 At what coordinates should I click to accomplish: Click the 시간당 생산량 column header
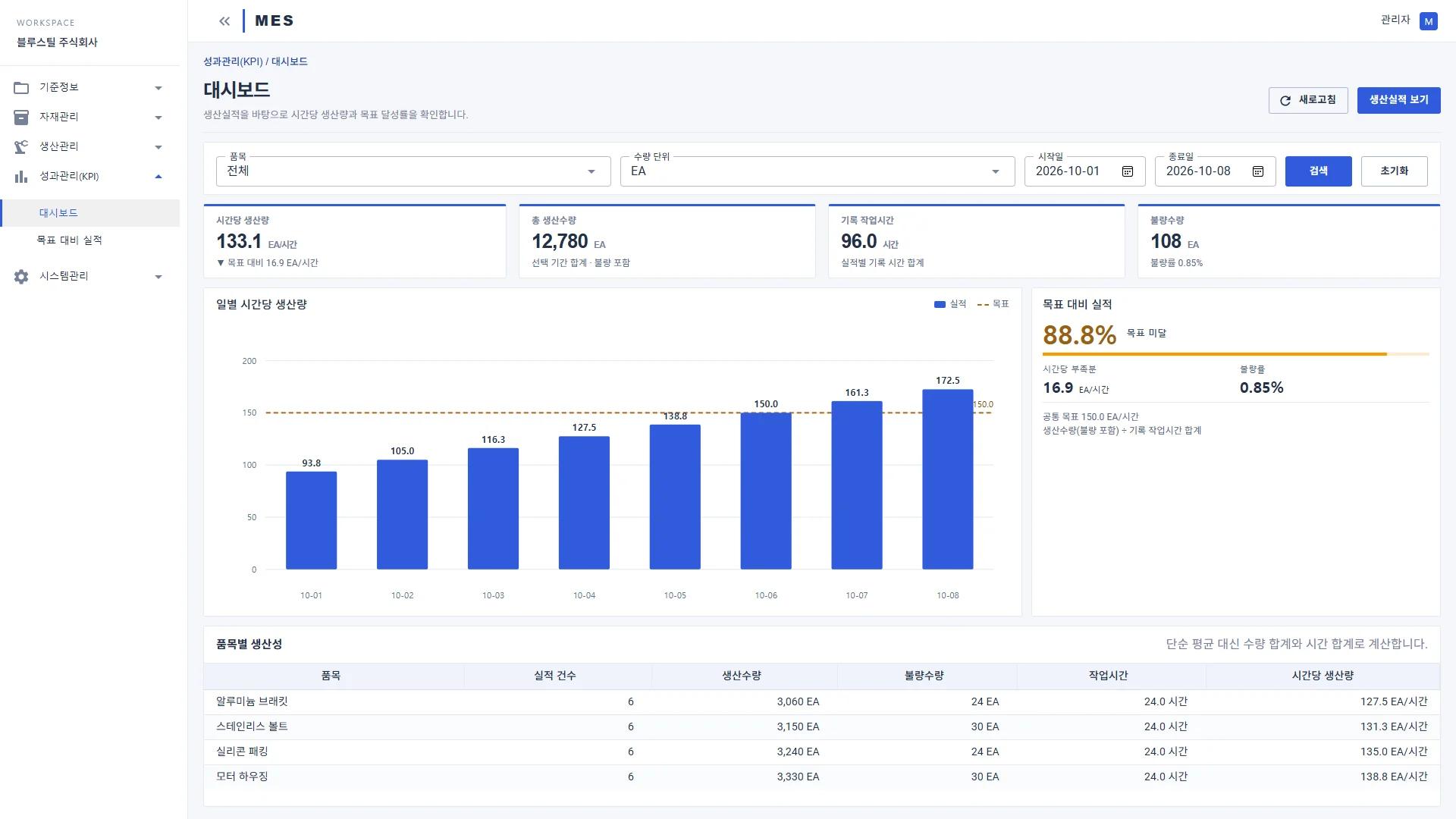(x=1323, y=676)
